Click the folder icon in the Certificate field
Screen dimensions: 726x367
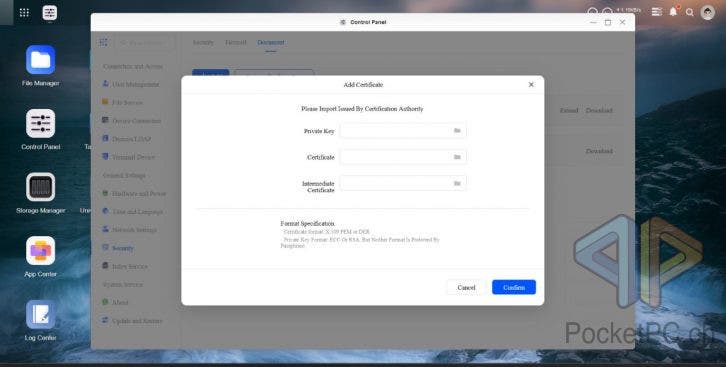point(457,157)
